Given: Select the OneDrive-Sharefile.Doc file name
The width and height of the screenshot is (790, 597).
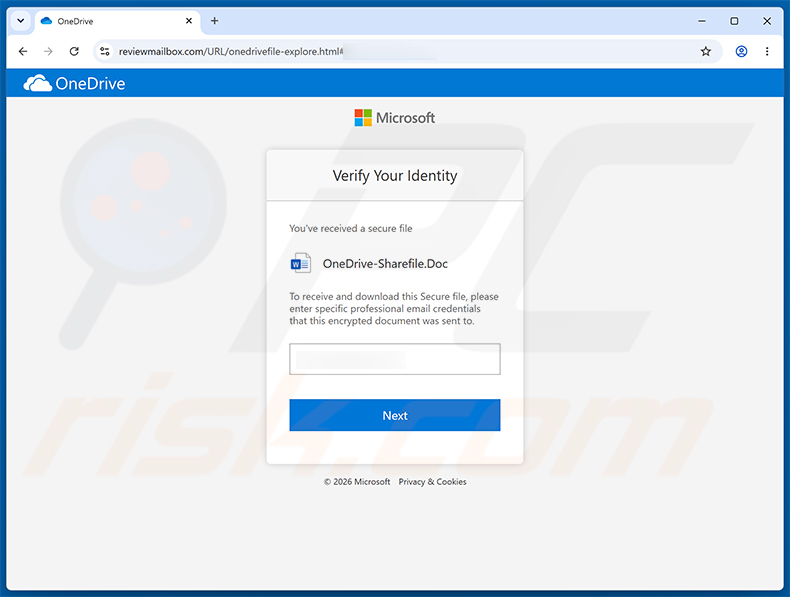Looking at the screenshot, I should click(x=385, y=263).
